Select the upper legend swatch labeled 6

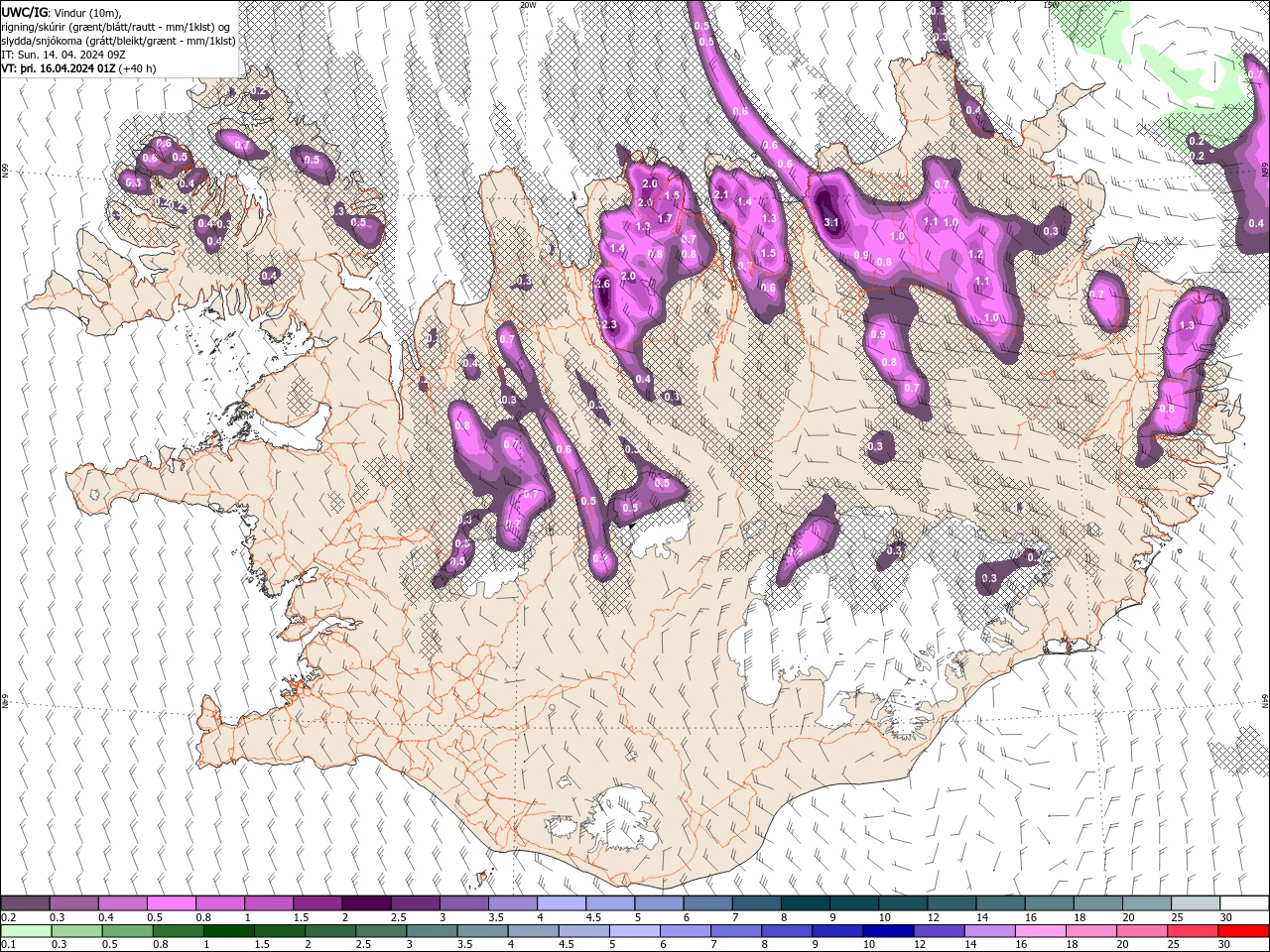click(x=708, y=903)
